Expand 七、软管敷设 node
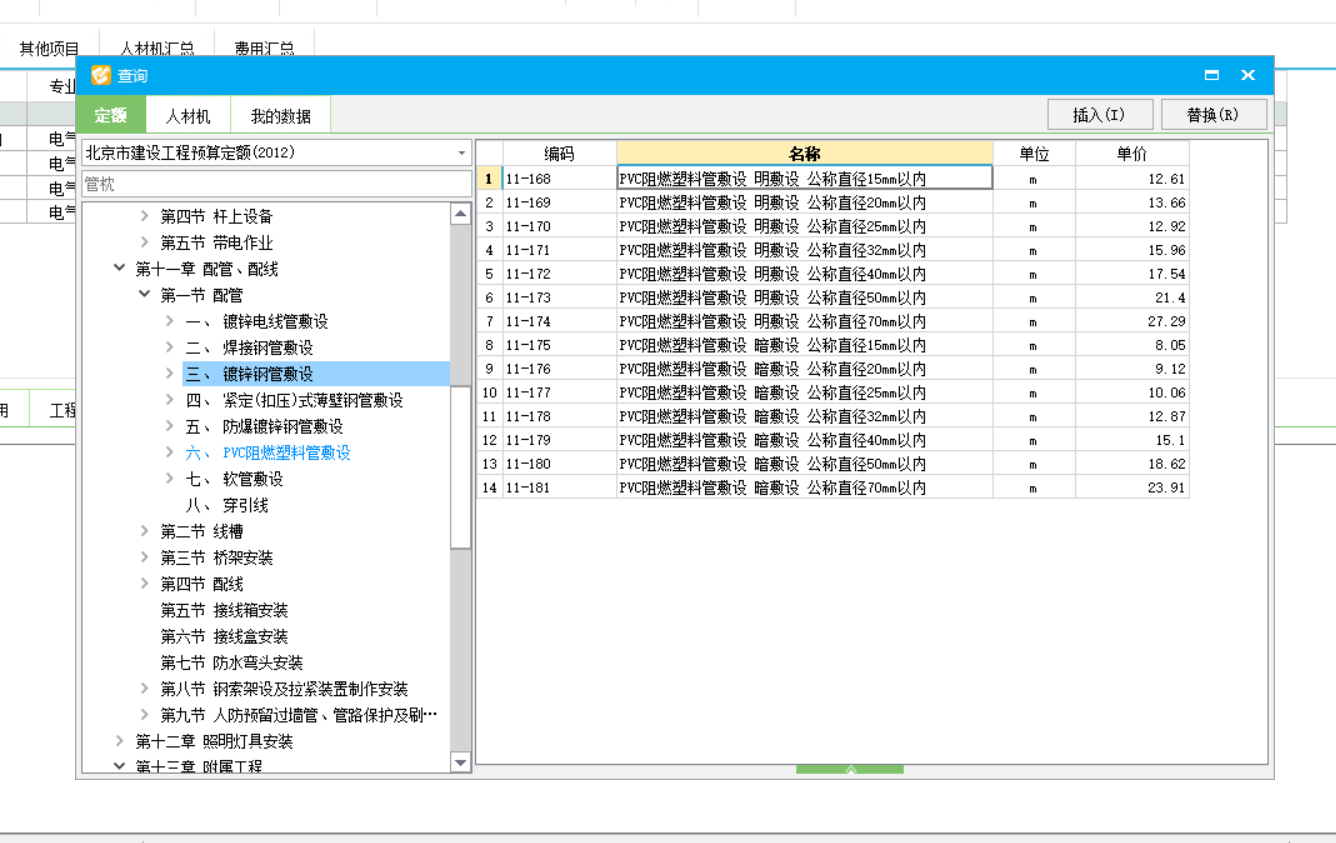Screen dimensions: 1336x843 [x=170, y=479]
